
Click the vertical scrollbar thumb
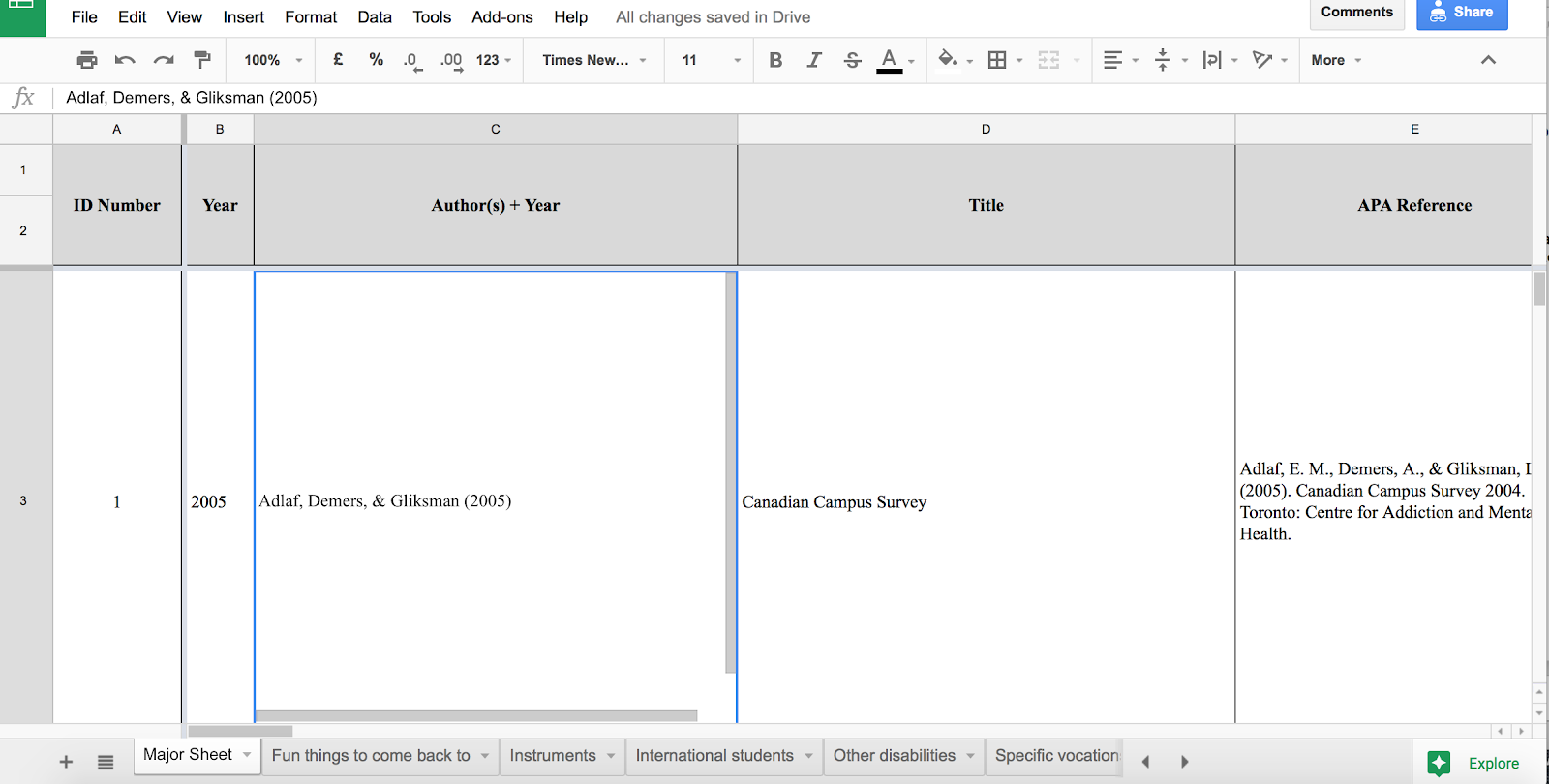1538,288
